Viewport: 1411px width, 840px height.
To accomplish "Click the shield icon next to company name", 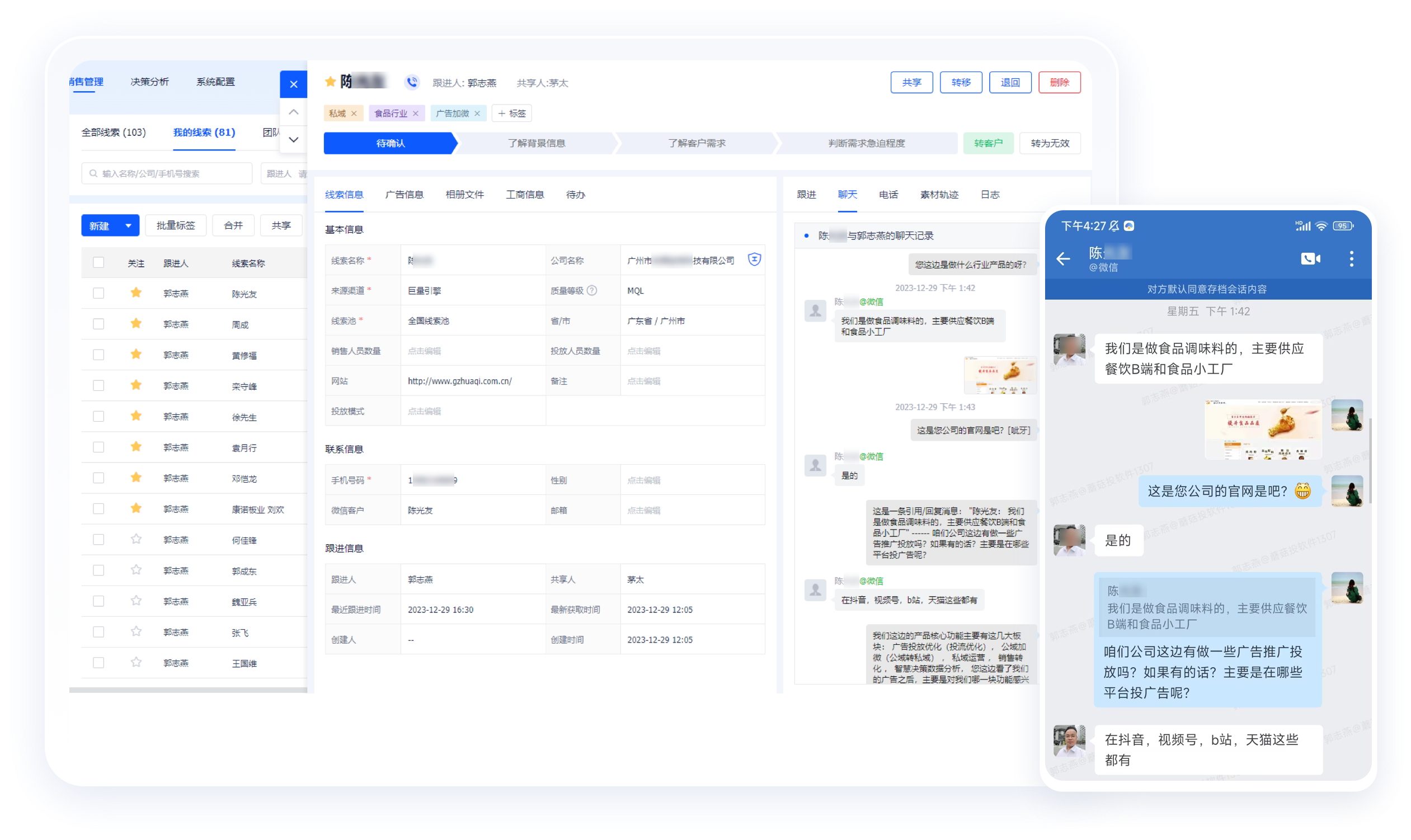I will point(754,259).
